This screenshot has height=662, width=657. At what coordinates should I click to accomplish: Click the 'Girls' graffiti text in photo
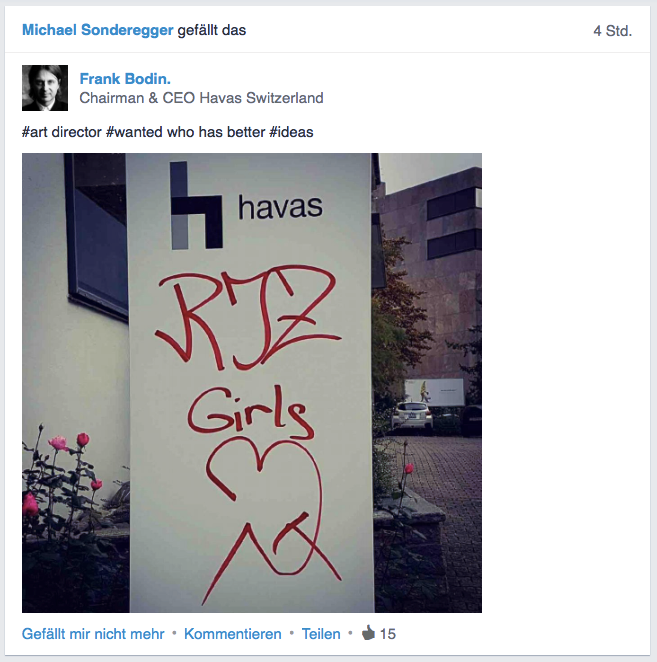point(251,412)
